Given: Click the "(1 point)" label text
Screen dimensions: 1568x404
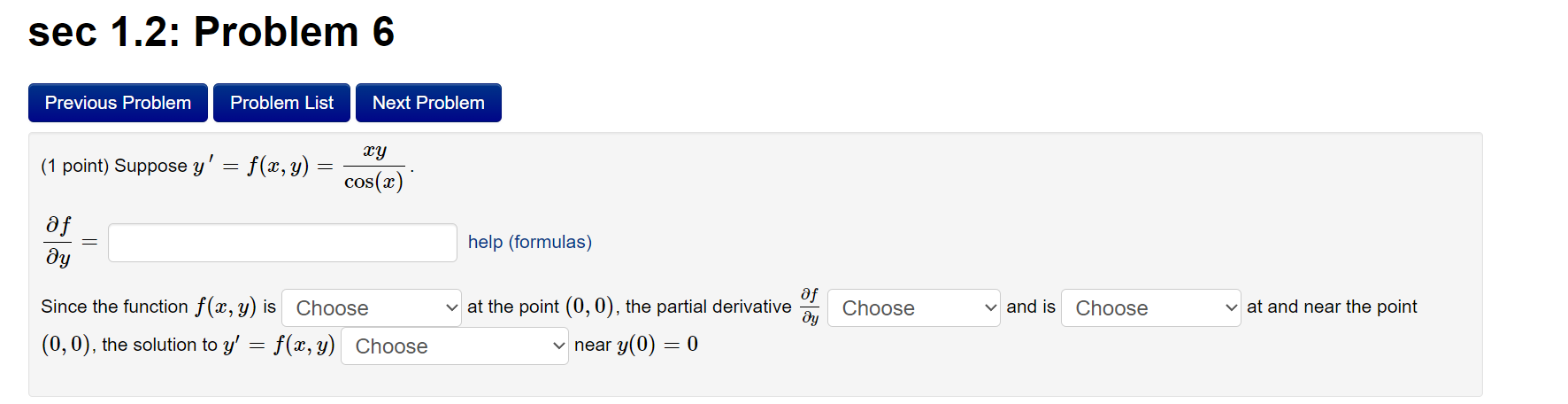Looking at the screenshot, I should (74, 167).
